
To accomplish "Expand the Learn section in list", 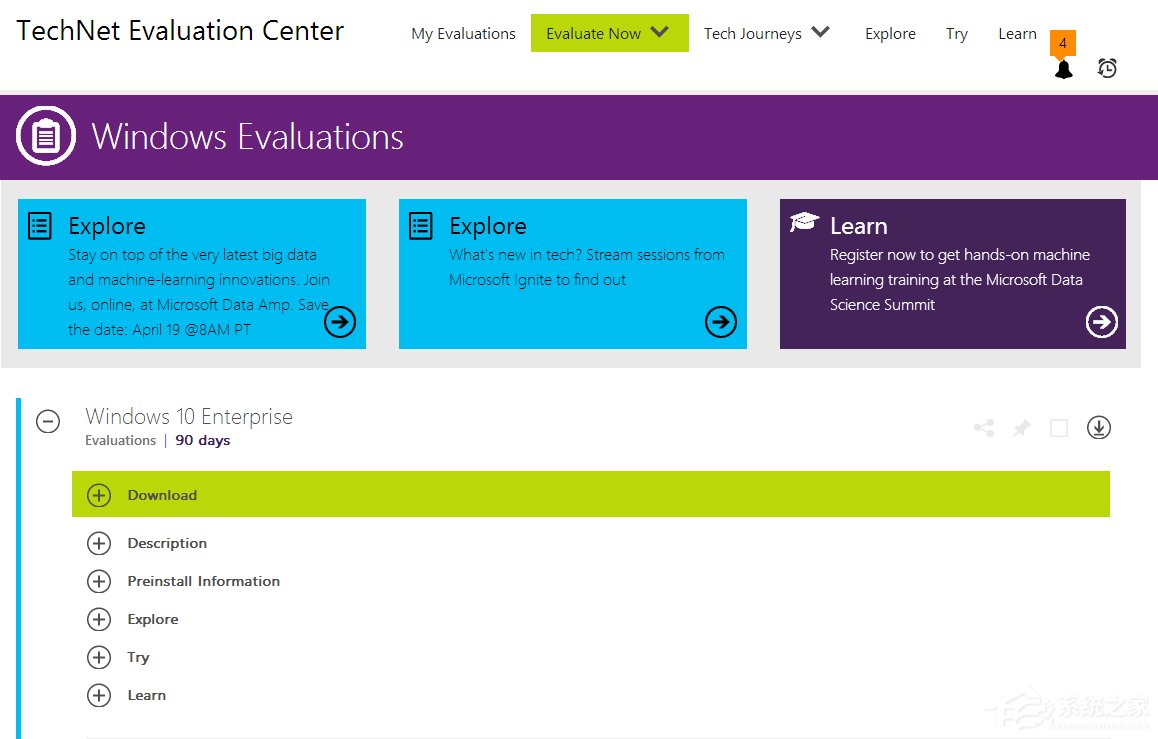I will (x=99, y=695).
